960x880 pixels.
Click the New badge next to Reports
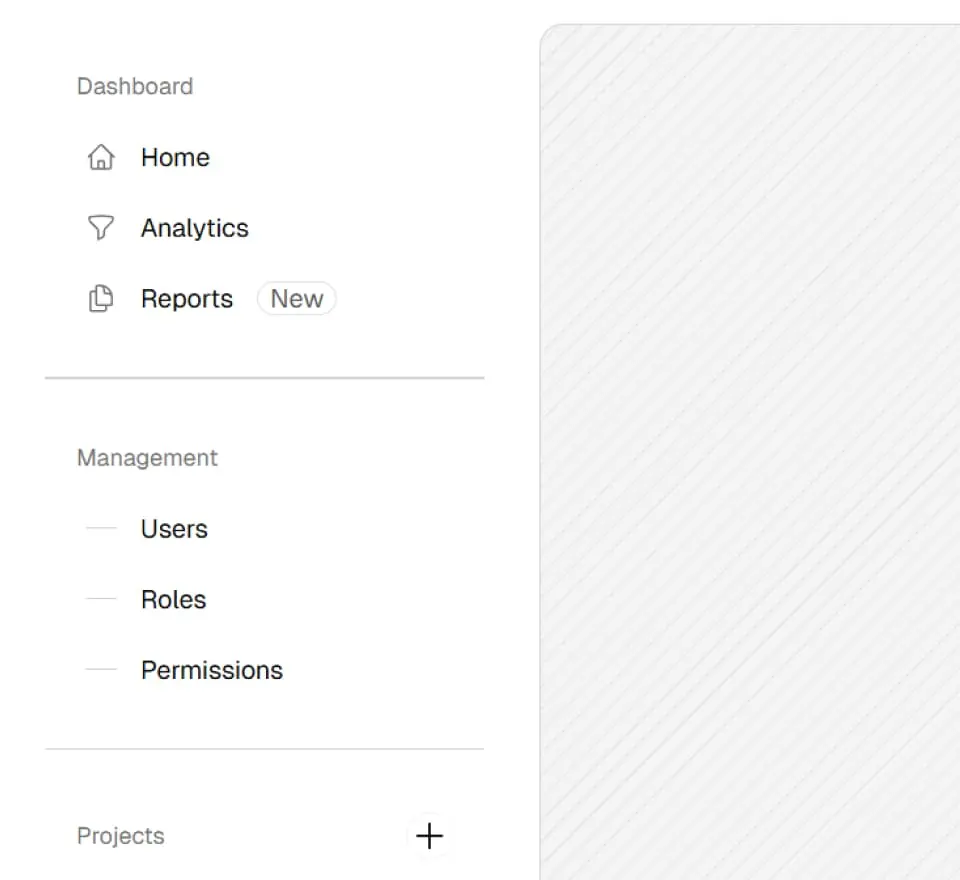pos(297,299)
